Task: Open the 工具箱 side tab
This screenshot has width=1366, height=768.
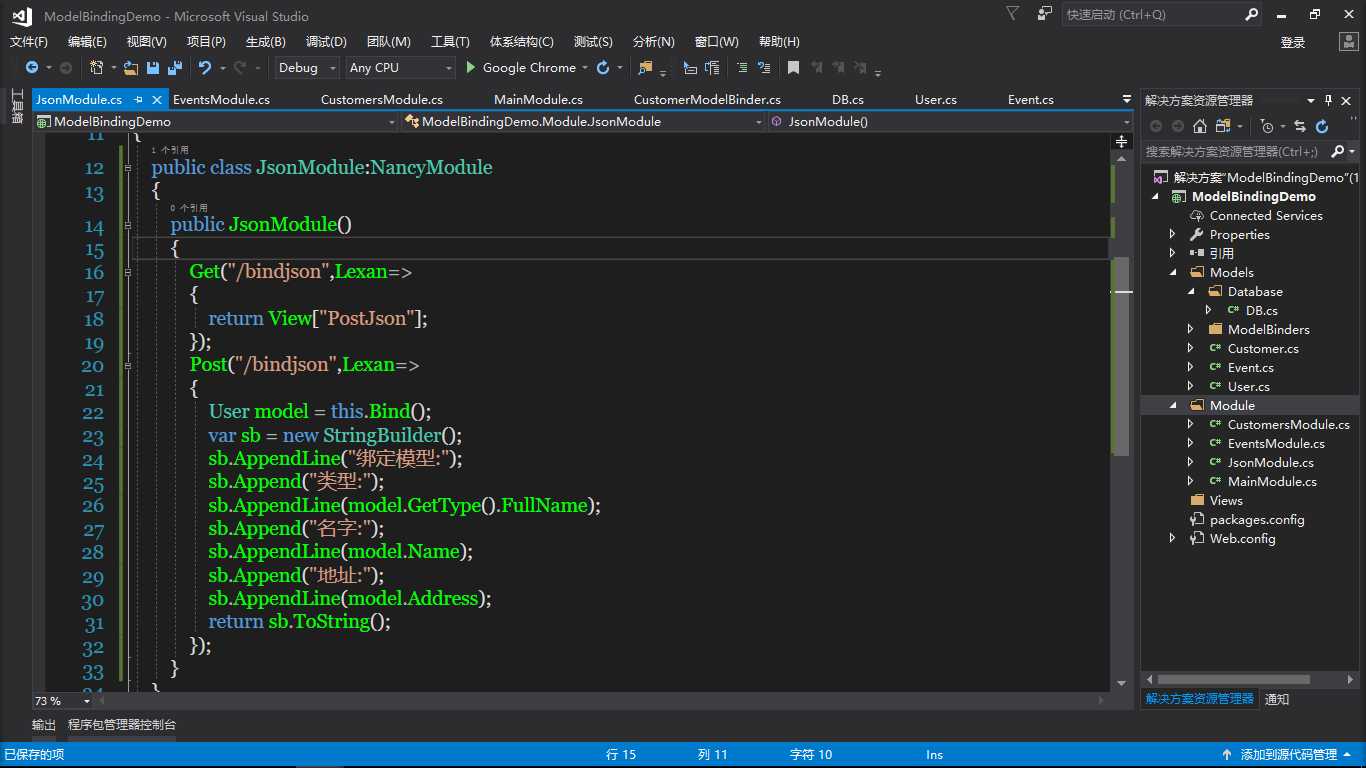Action: point(17,106)
